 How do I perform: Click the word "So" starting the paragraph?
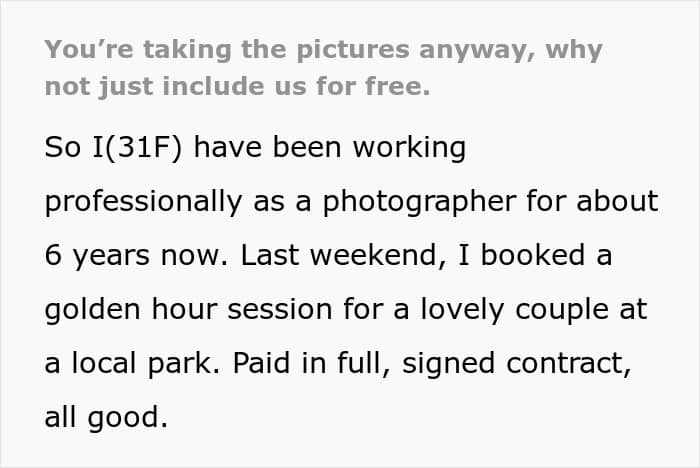pos(63,147)
